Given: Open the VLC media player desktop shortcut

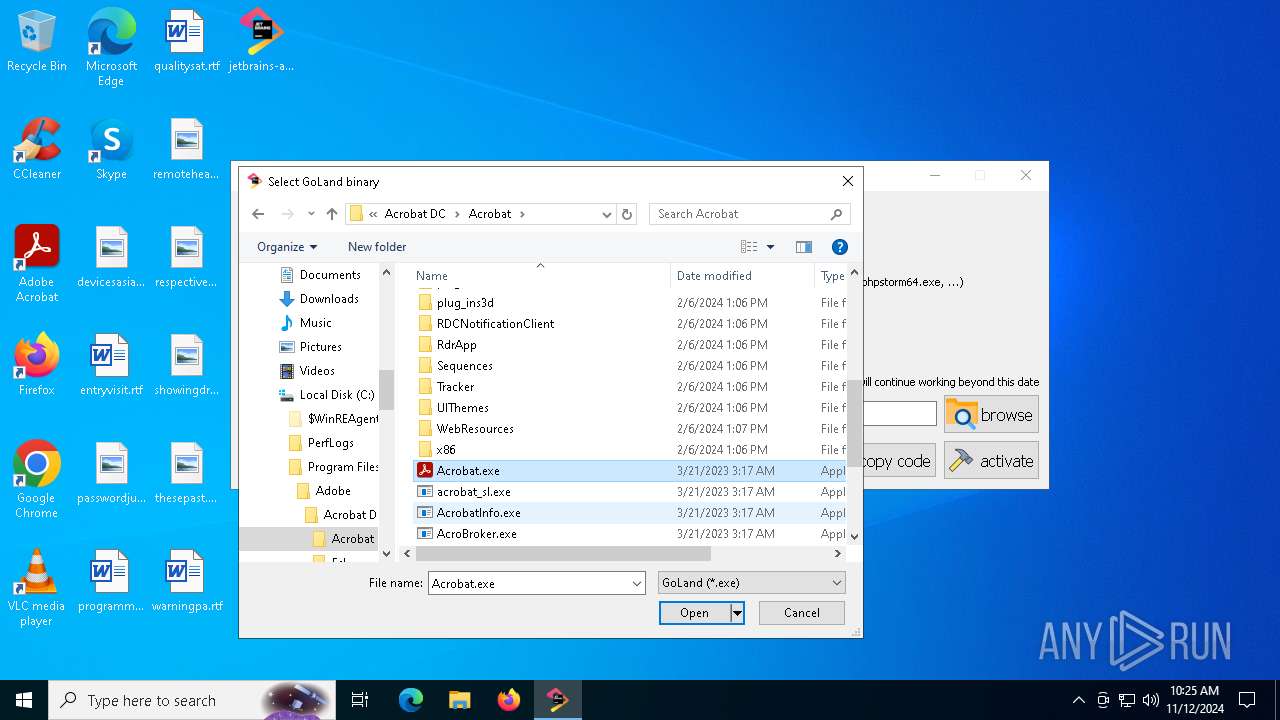Looking at the screenshot, I should click(37, 588).
